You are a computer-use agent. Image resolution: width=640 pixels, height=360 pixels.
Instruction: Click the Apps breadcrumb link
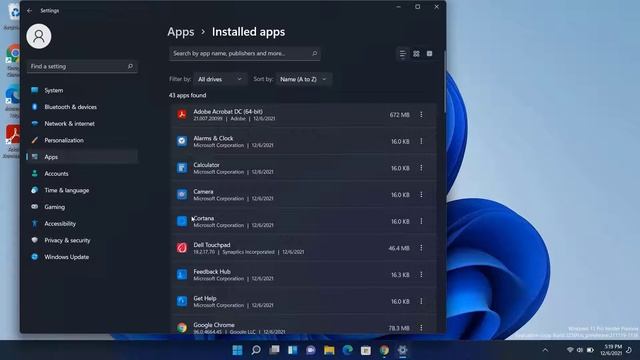pos(181,32)
